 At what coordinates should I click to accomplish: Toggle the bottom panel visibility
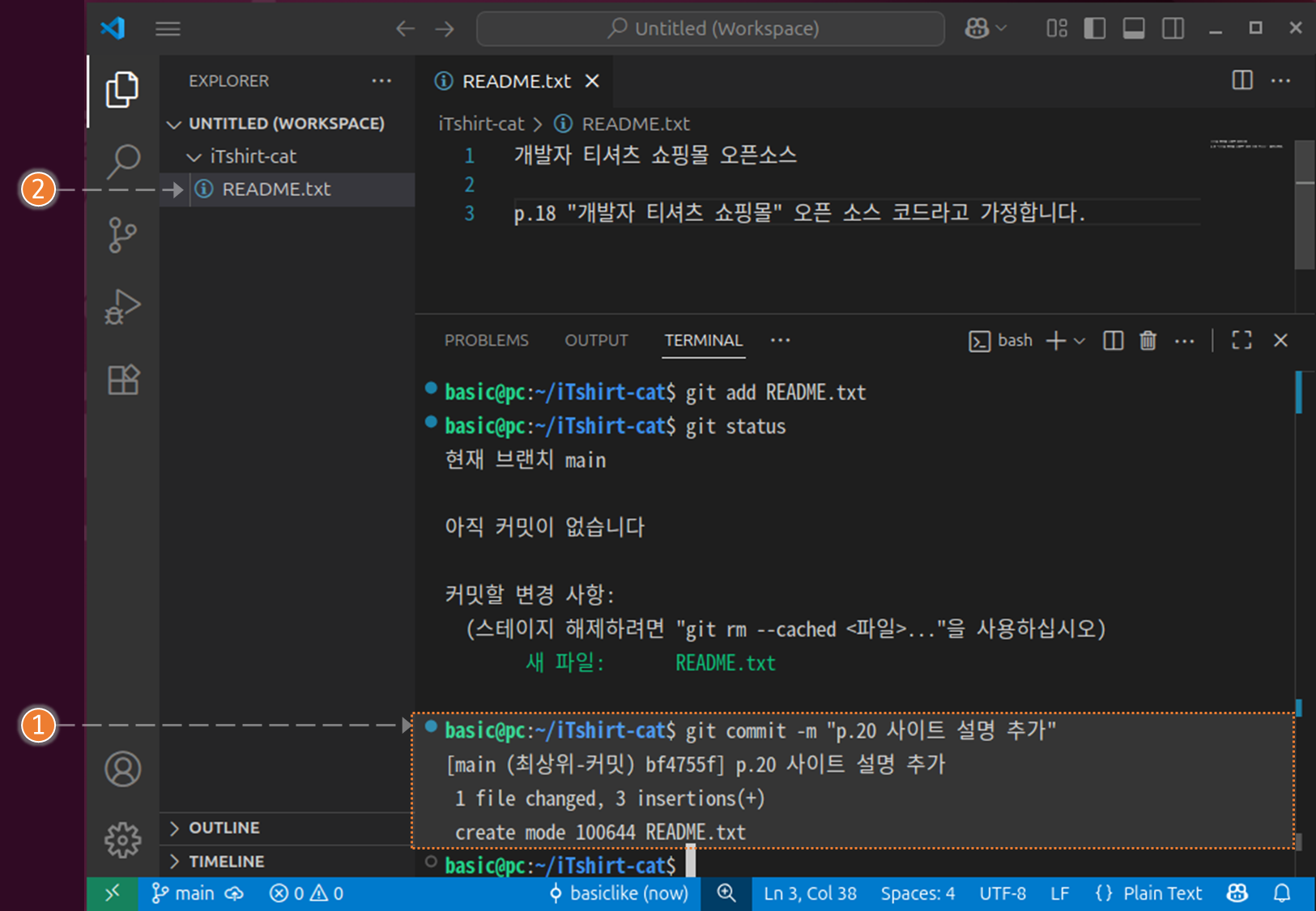pos(1134,28)
